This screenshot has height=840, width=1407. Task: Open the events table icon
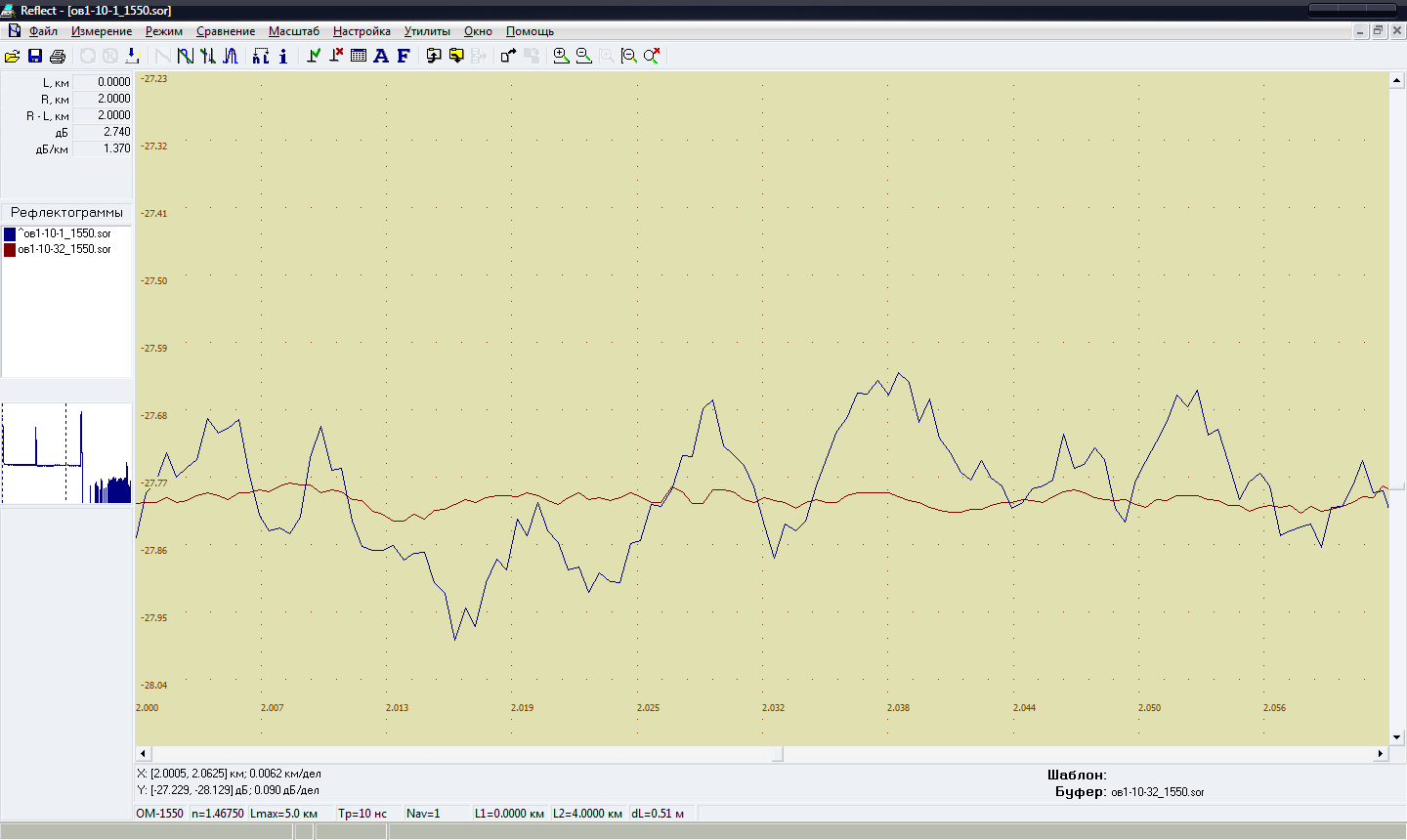tap(359, 57)
